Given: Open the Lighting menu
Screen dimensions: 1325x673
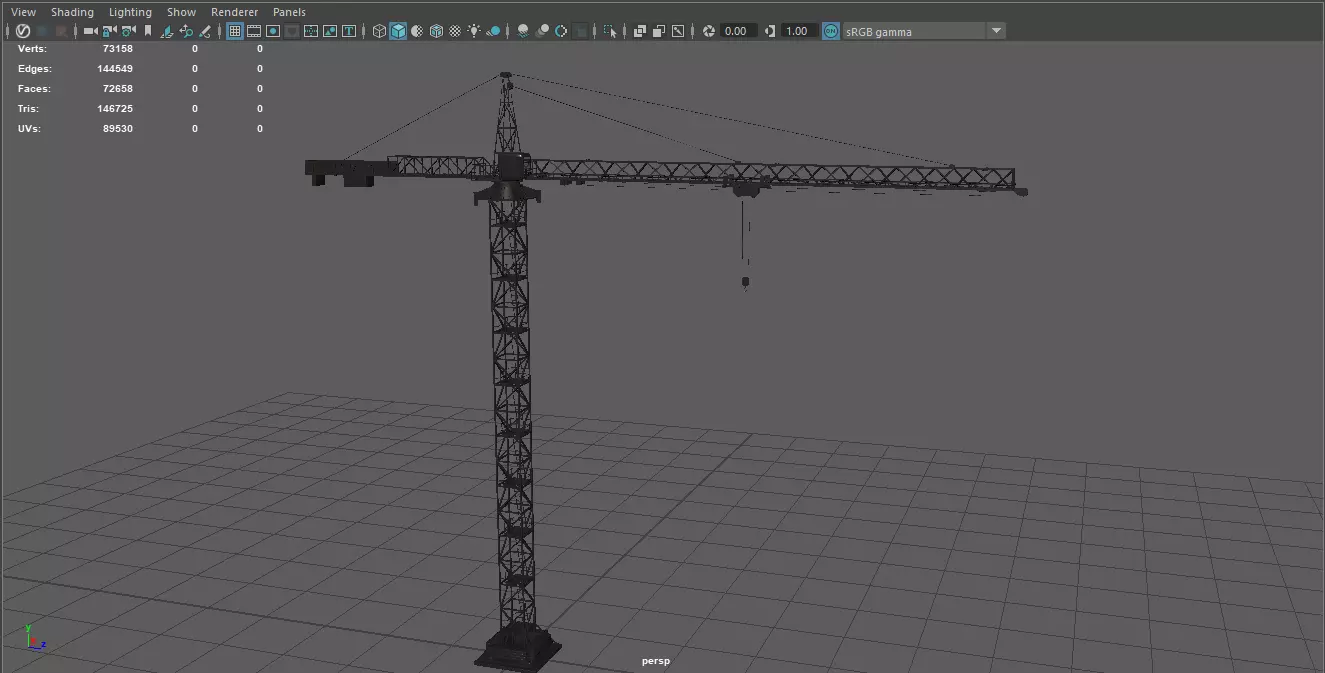Looking at the screenshot, I should point(130,12).
